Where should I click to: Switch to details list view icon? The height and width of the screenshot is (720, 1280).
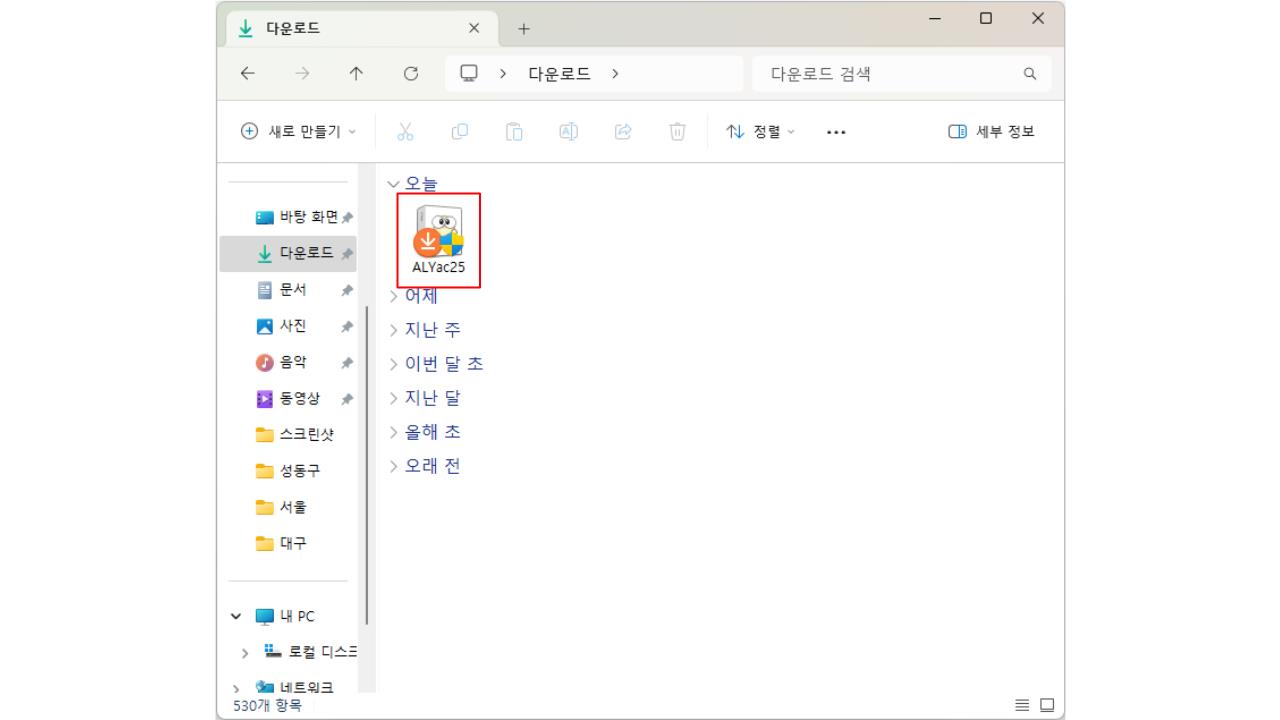tap(1023, 705)
